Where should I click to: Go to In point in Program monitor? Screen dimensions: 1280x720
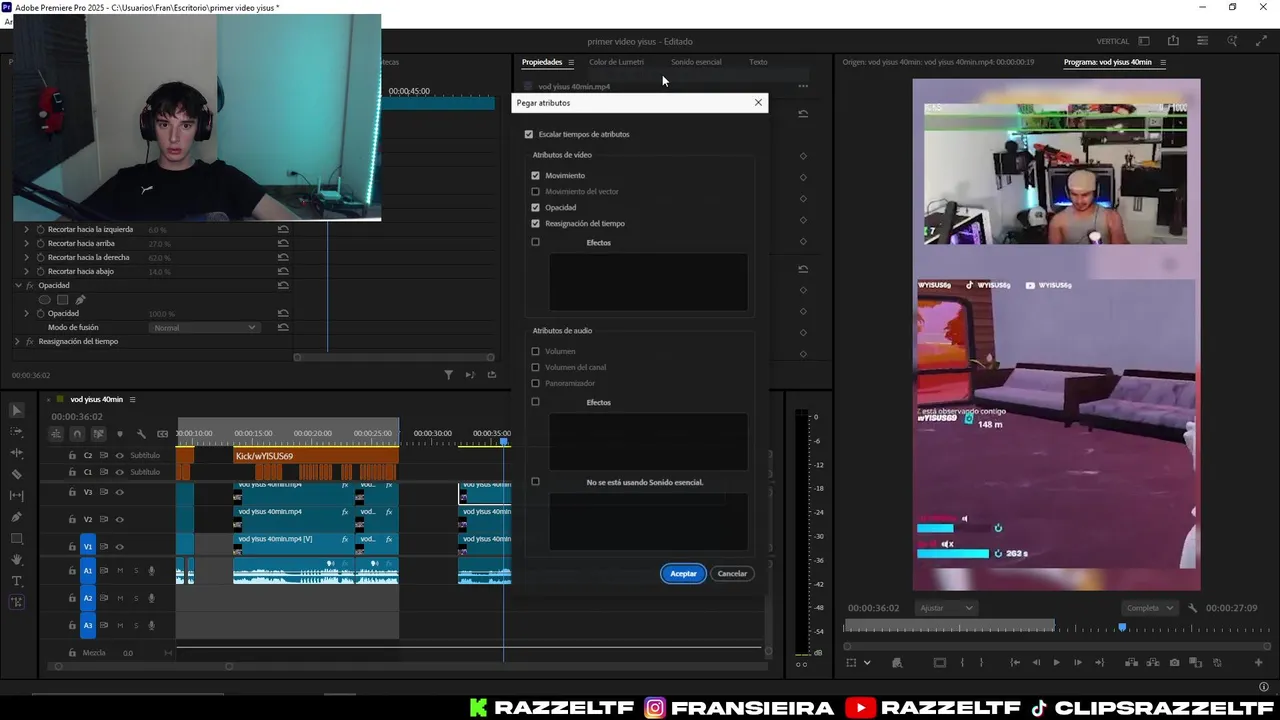pyautogui.click(x=1015, y=663)
